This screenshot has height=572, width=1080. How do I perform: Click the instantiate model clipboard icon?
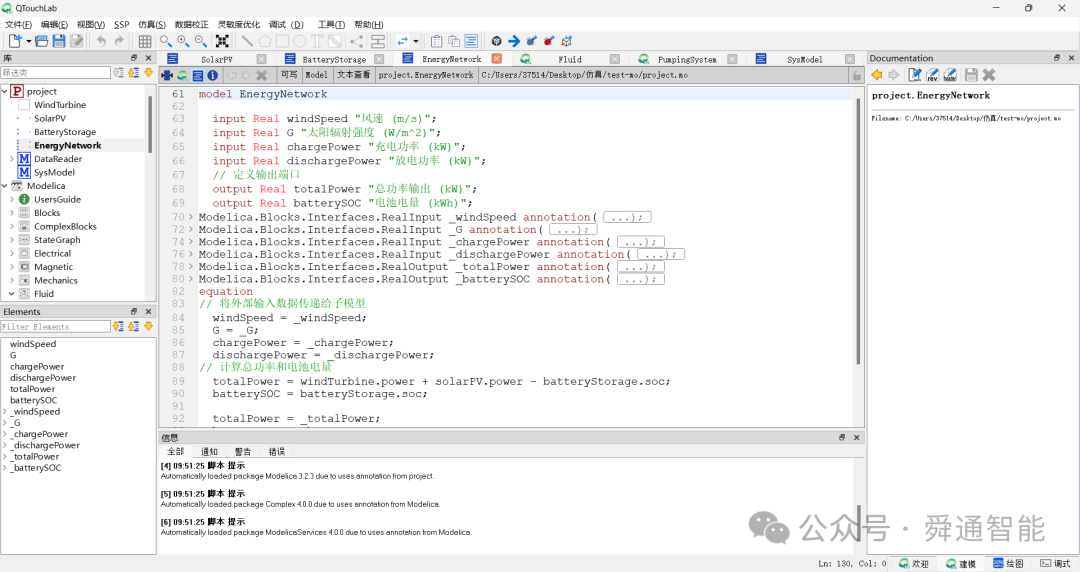coord(436,41)
